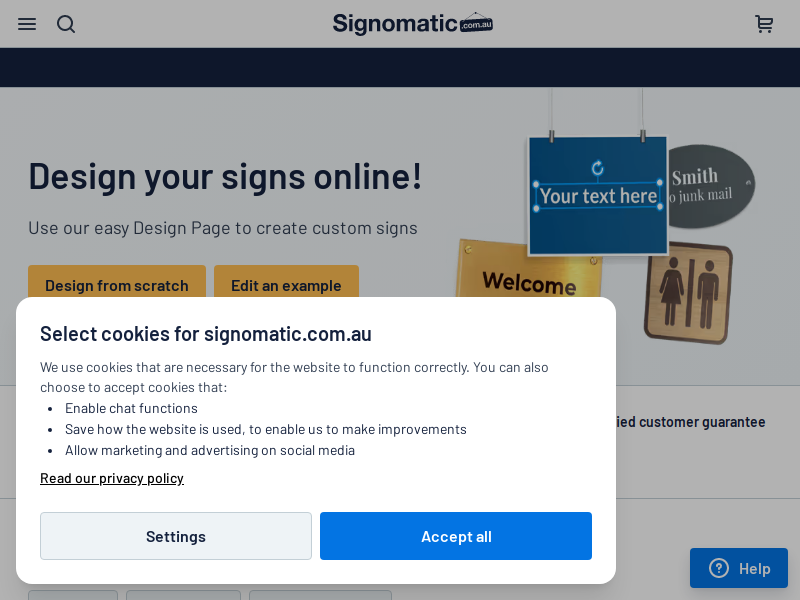Click the question mark Help icon
This screenshot has height=600, width=800.
click(x=719, y=568)
